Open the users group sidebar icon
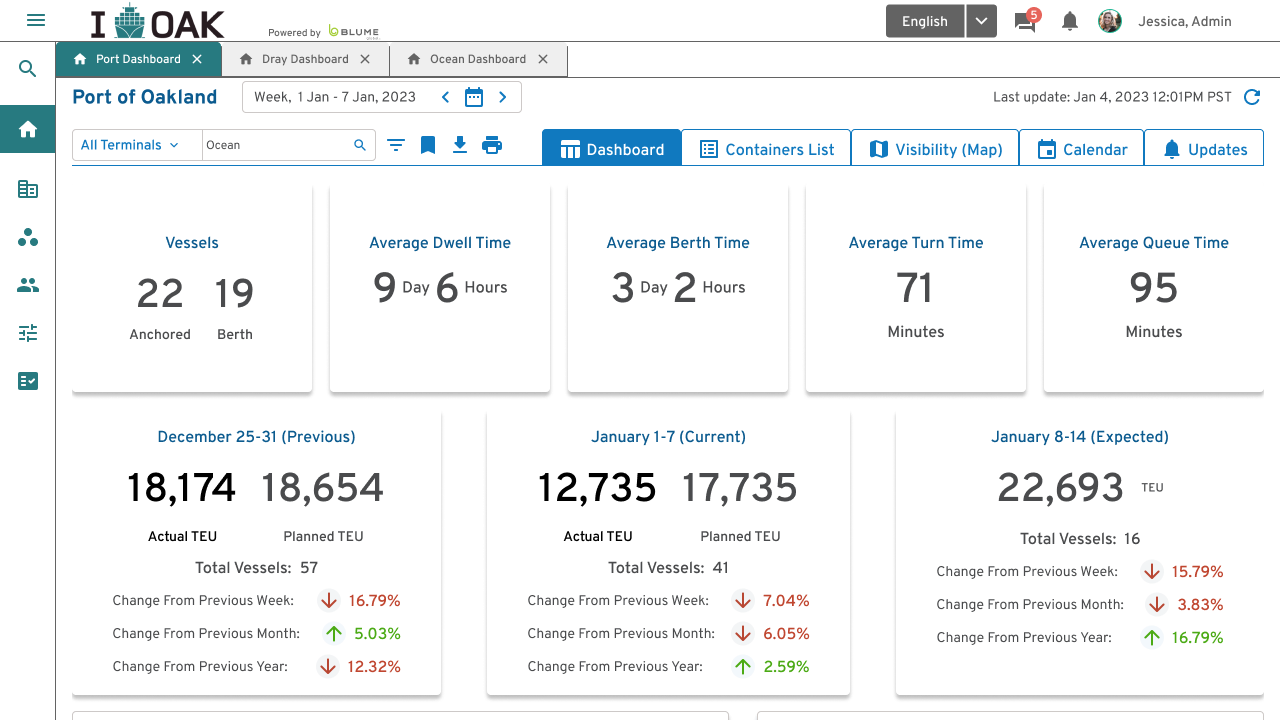Screen dimensions: 1280x720 28,285
